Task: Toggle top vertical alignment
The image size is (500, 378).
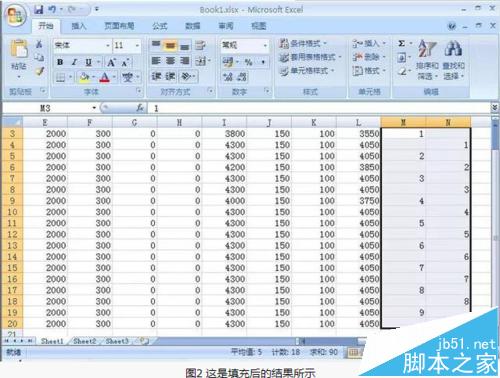Action: 156,45
